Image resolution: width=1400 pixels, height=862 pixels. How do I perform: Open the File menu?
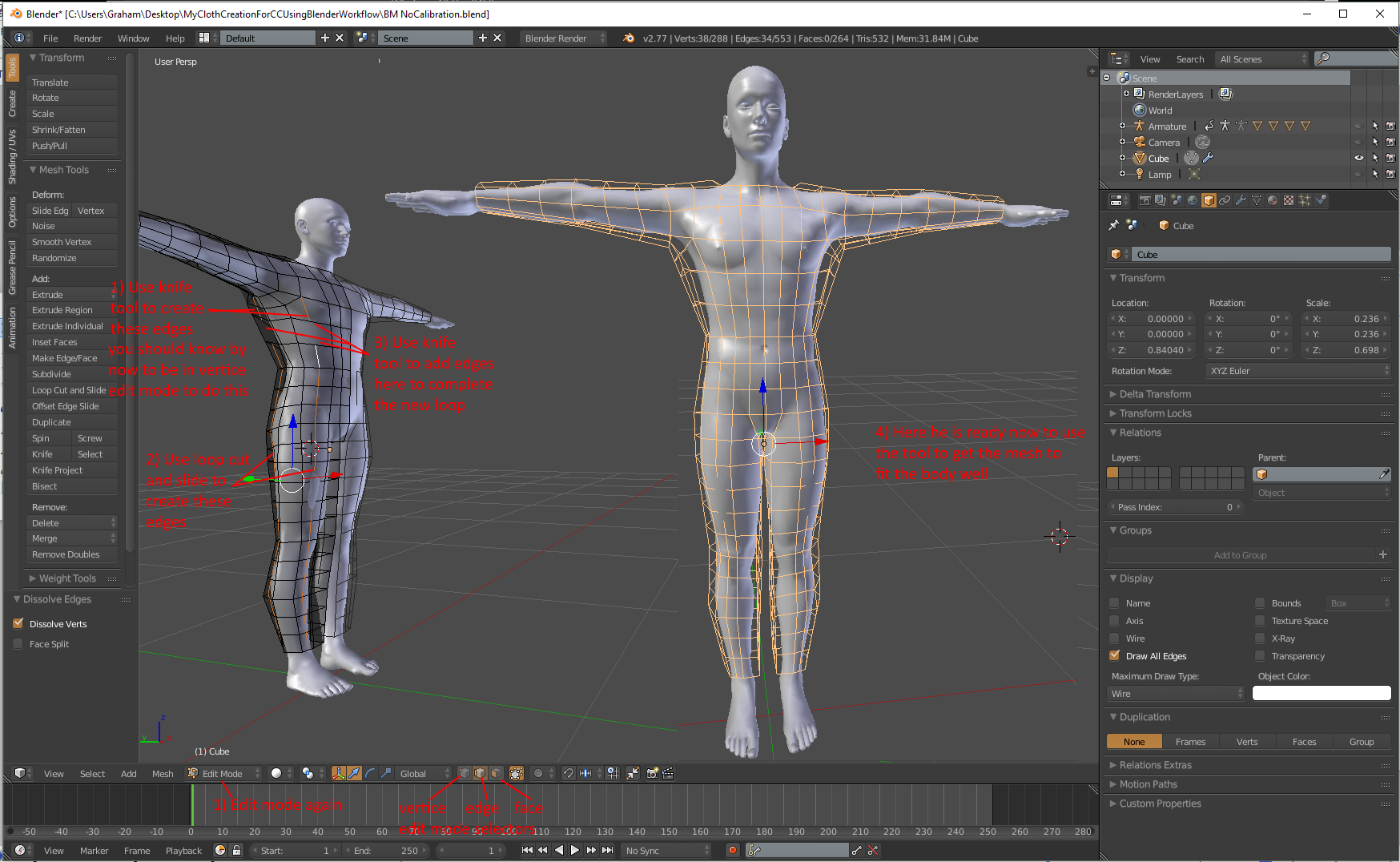[x=50, y=38]
